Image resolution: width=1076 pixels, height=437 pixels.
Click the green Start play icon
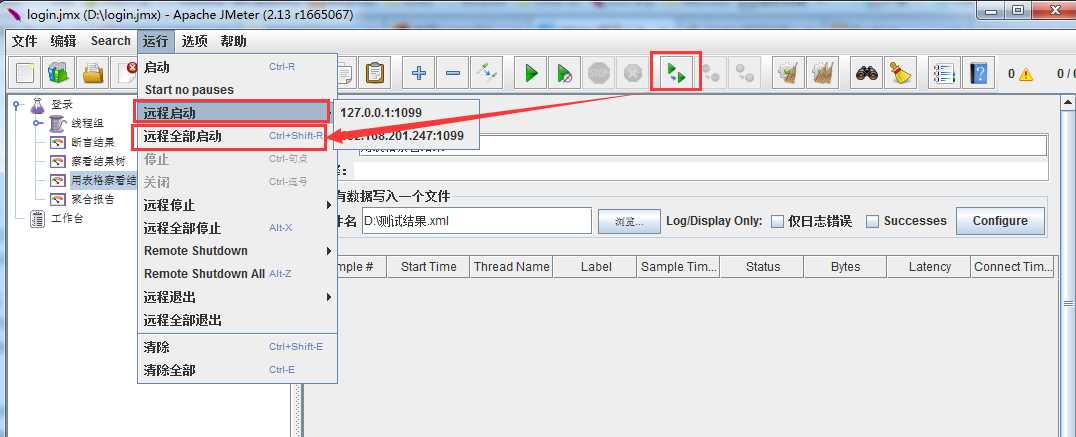coord(531,72)
